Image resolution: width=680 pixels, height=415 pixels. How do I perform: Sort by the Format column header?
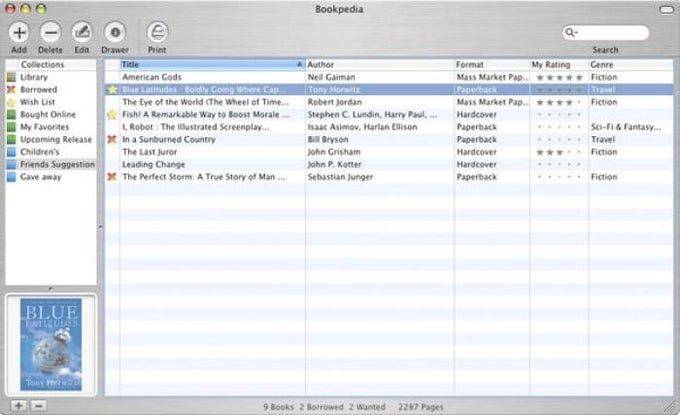[x=492, y=65]
